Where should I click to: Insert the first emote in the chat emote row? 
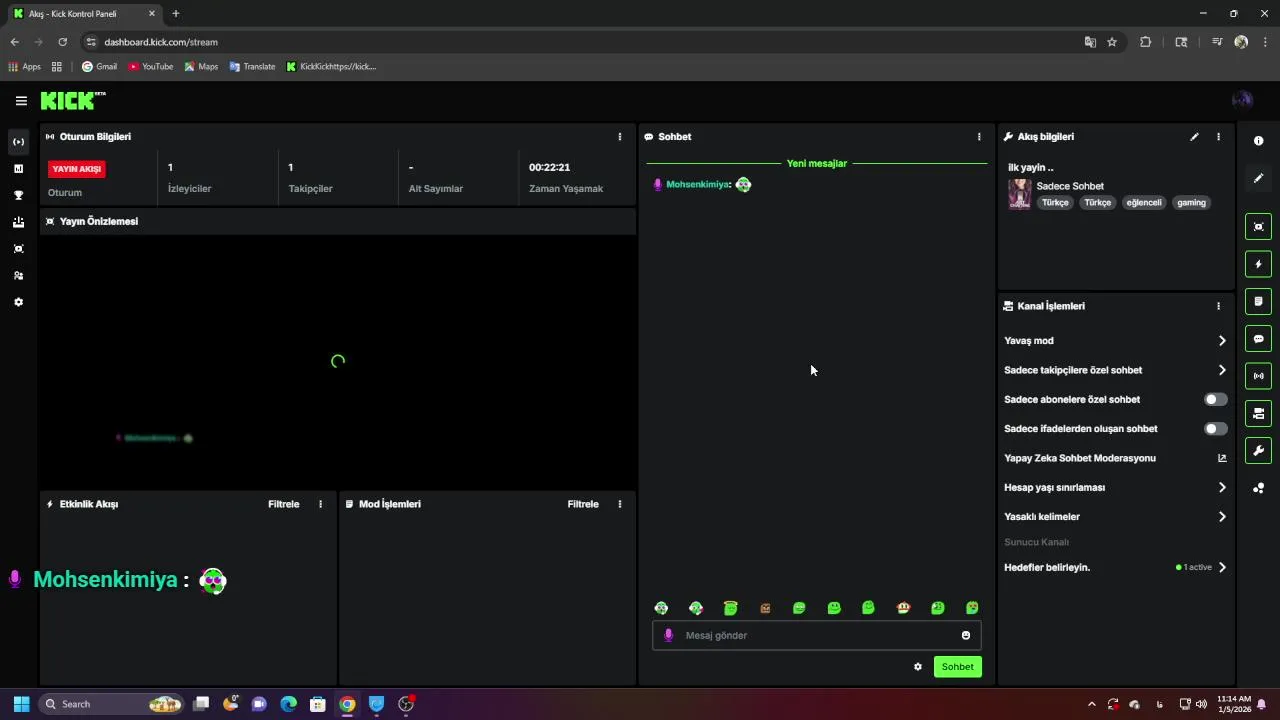661,608
